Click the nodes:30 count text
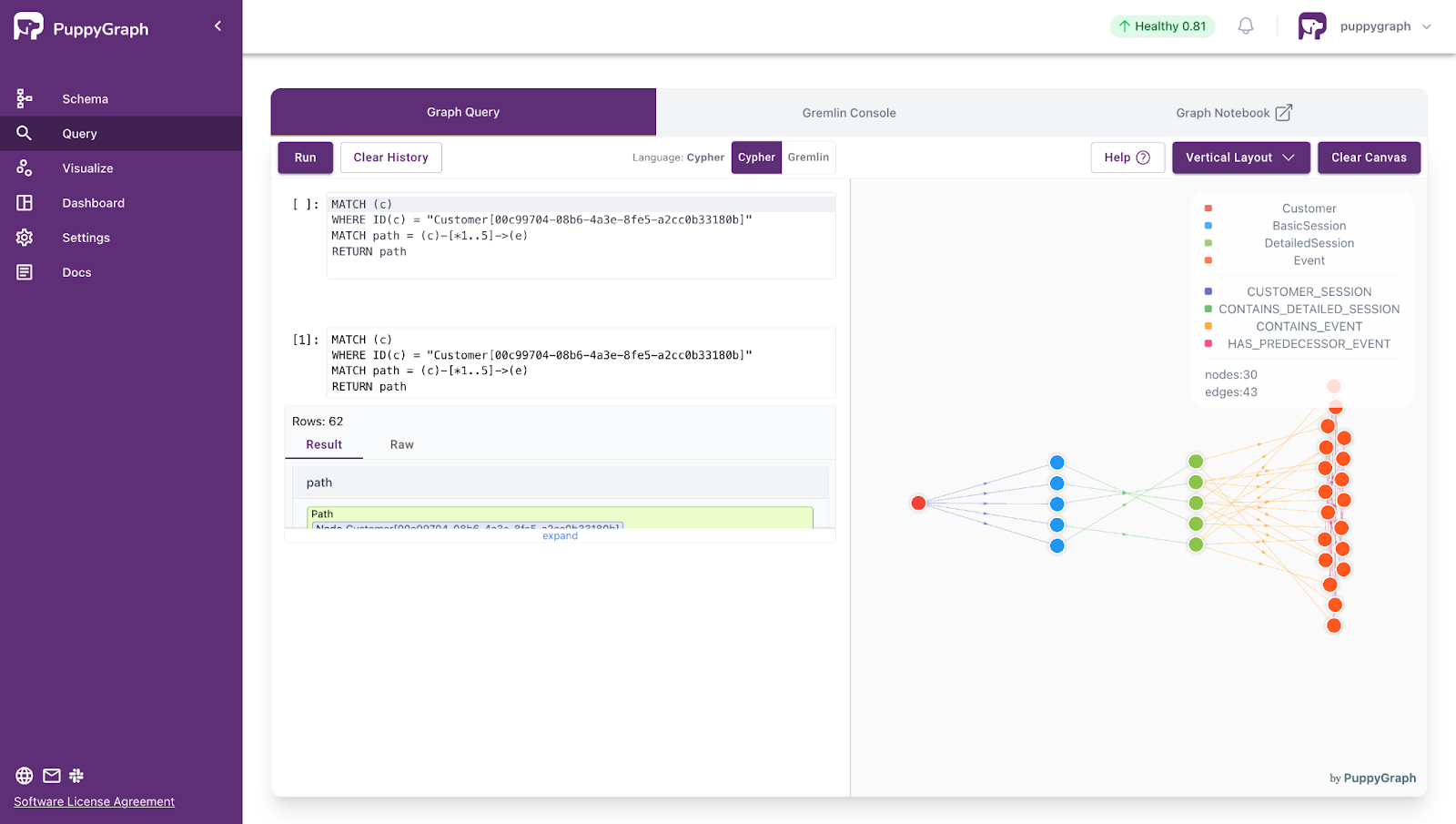This screenshot has height=824, width=1456. 1230,374
